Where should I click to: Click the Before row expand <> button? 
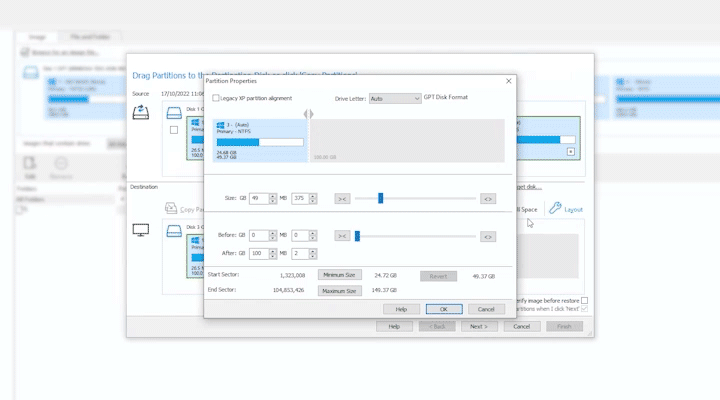pyautogui.click(x=488, y=237)
